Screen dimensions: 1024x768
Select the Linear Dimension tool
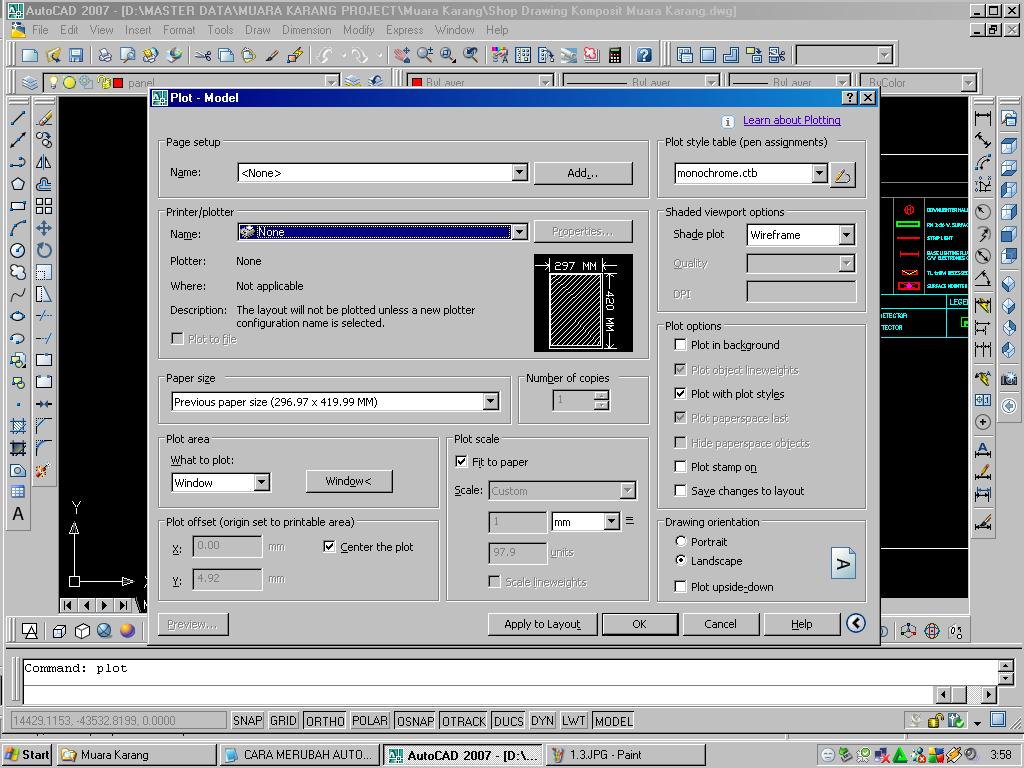tap(983, 118)
